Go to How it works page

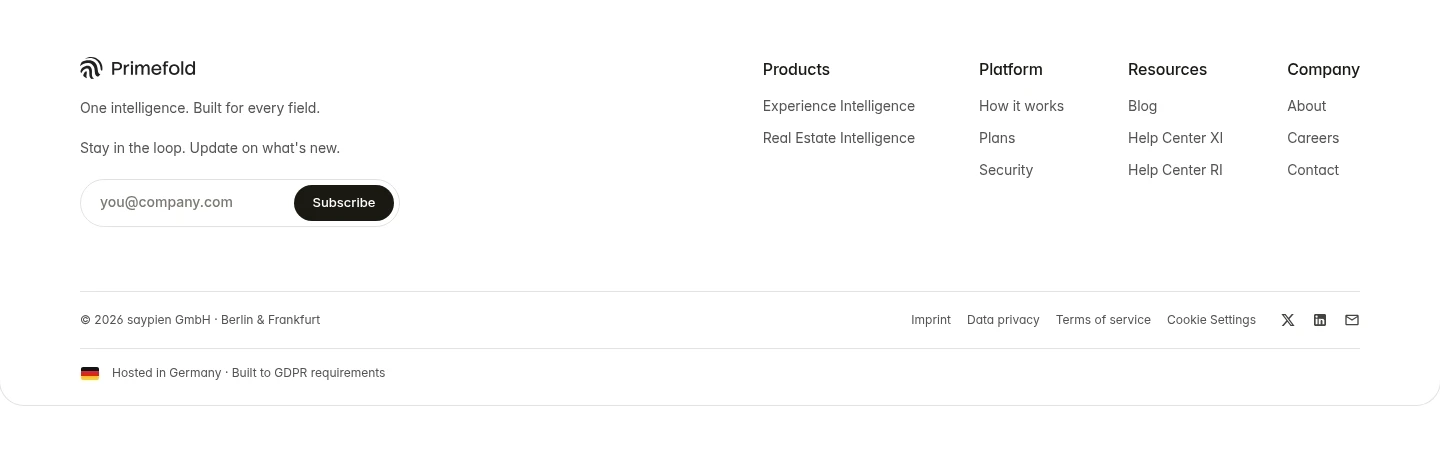tap(1021, 106)
